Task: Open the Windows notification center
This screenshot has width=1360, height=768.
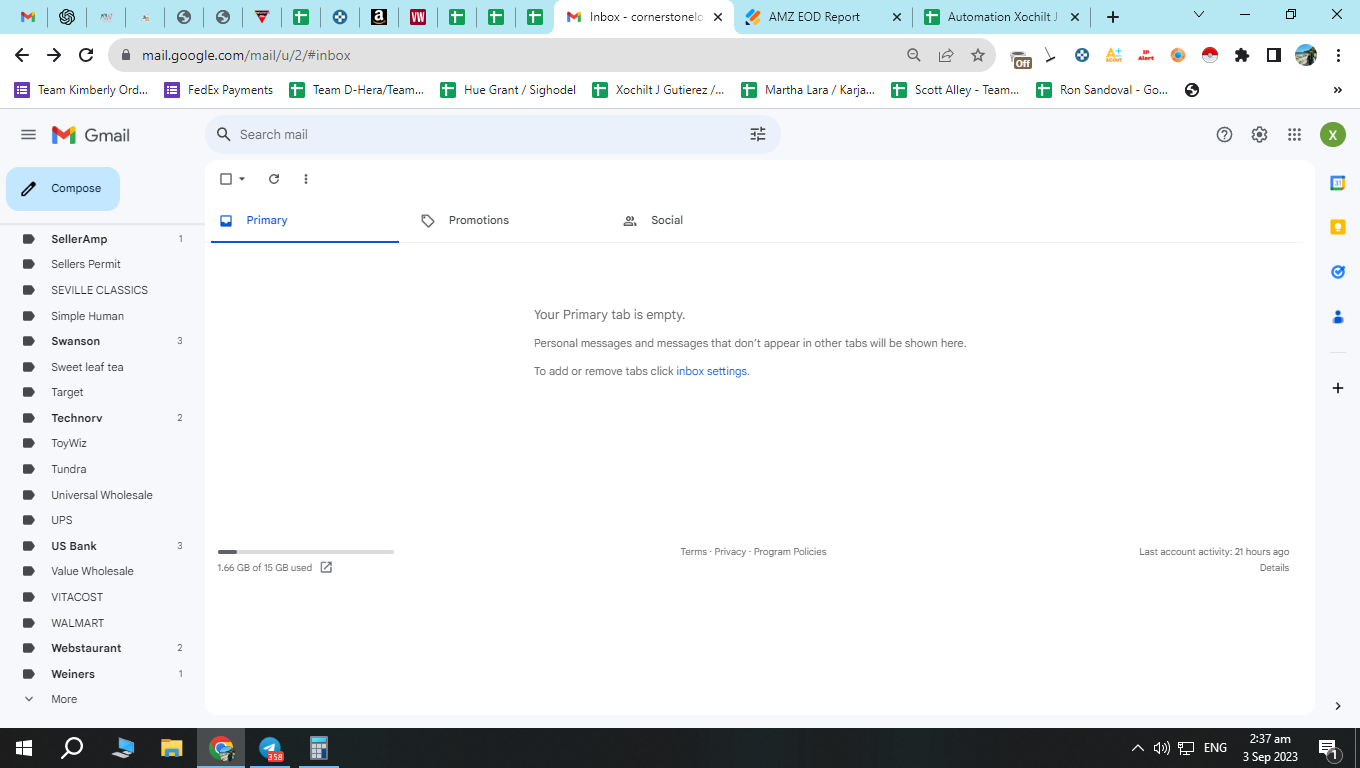Action: pos(1329,748)
